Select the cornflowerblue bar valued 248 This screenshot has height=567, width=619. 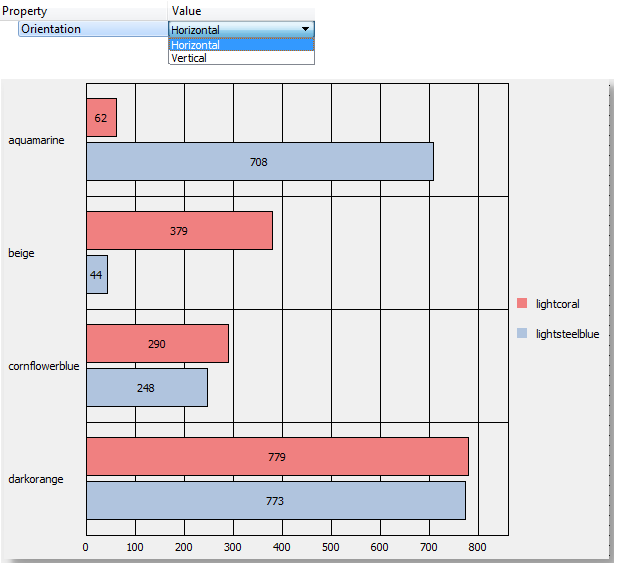pyautogui.click(x=146, y=388)
